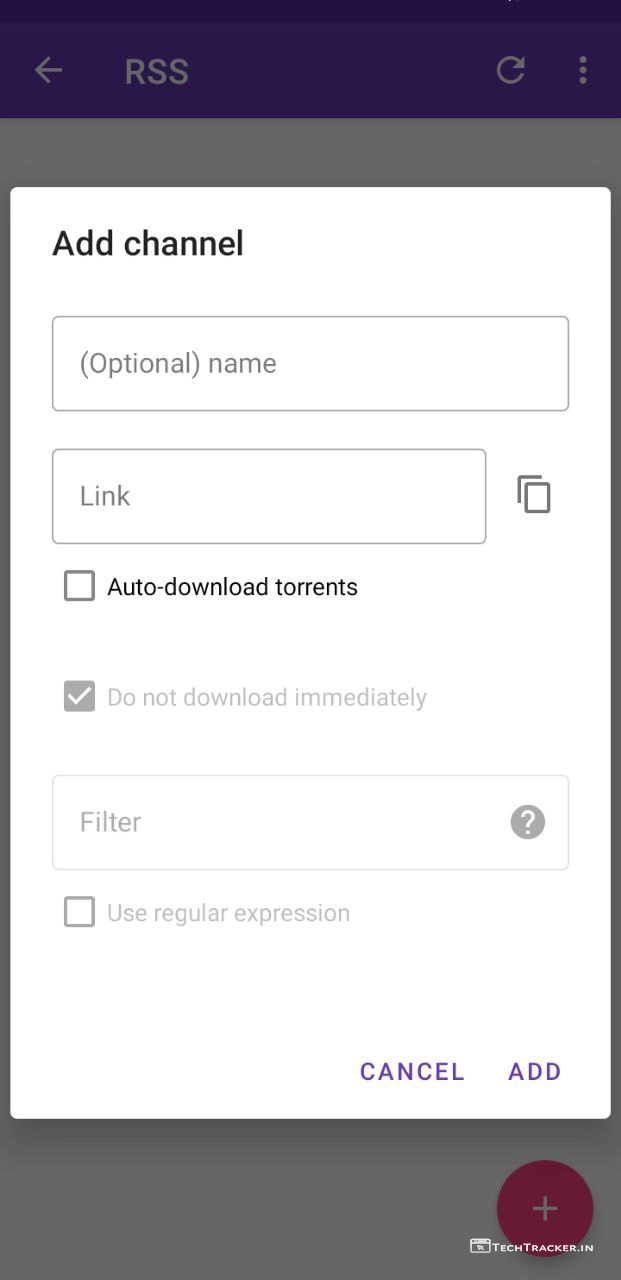Tick the Use regular expression checkbox
Image resolution: width=621 pixels, height=1280 pixels.
(x=80, y=912)
